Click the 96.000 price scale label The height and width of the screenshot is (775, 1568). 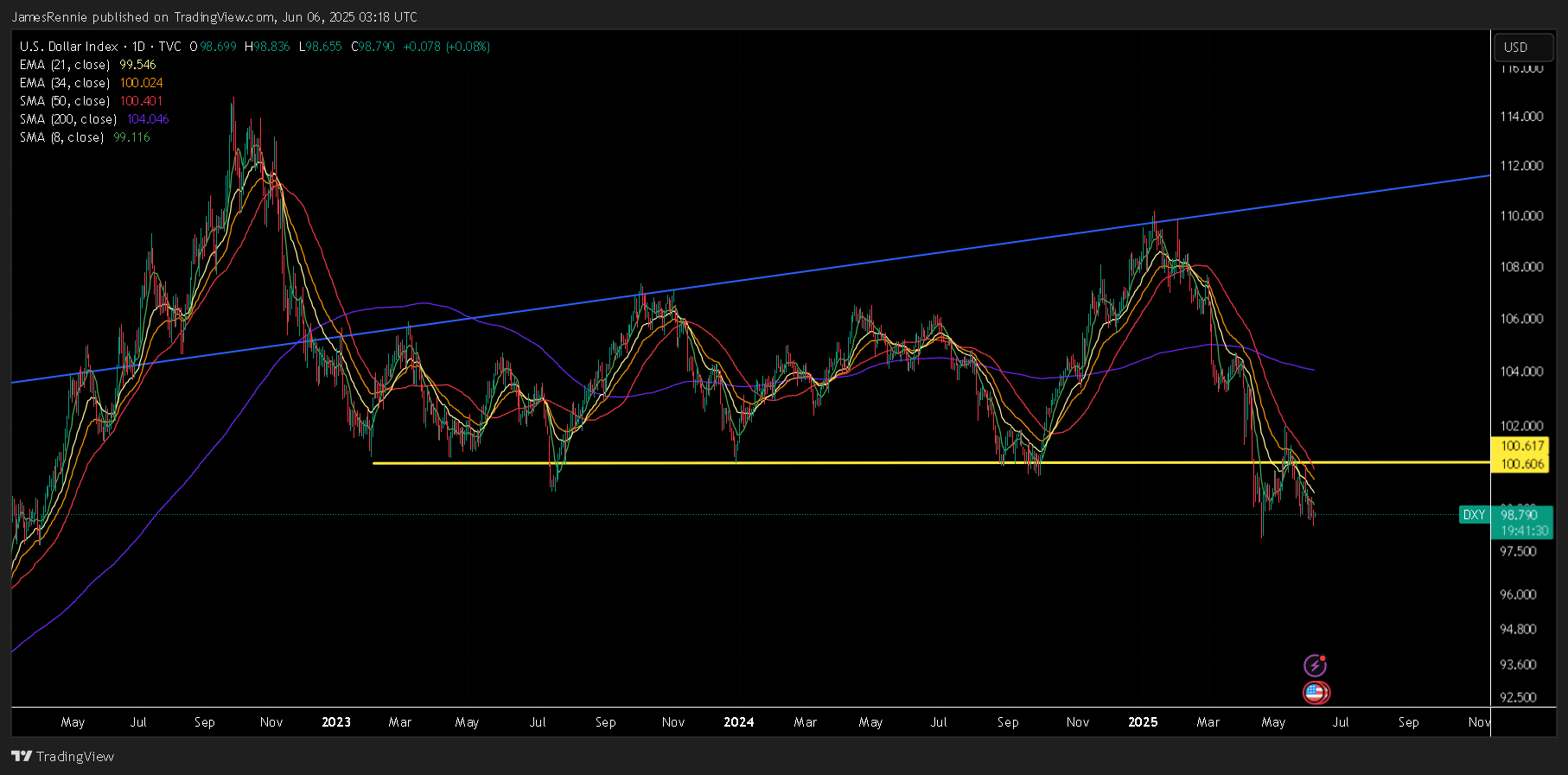tap(1519, 594)
